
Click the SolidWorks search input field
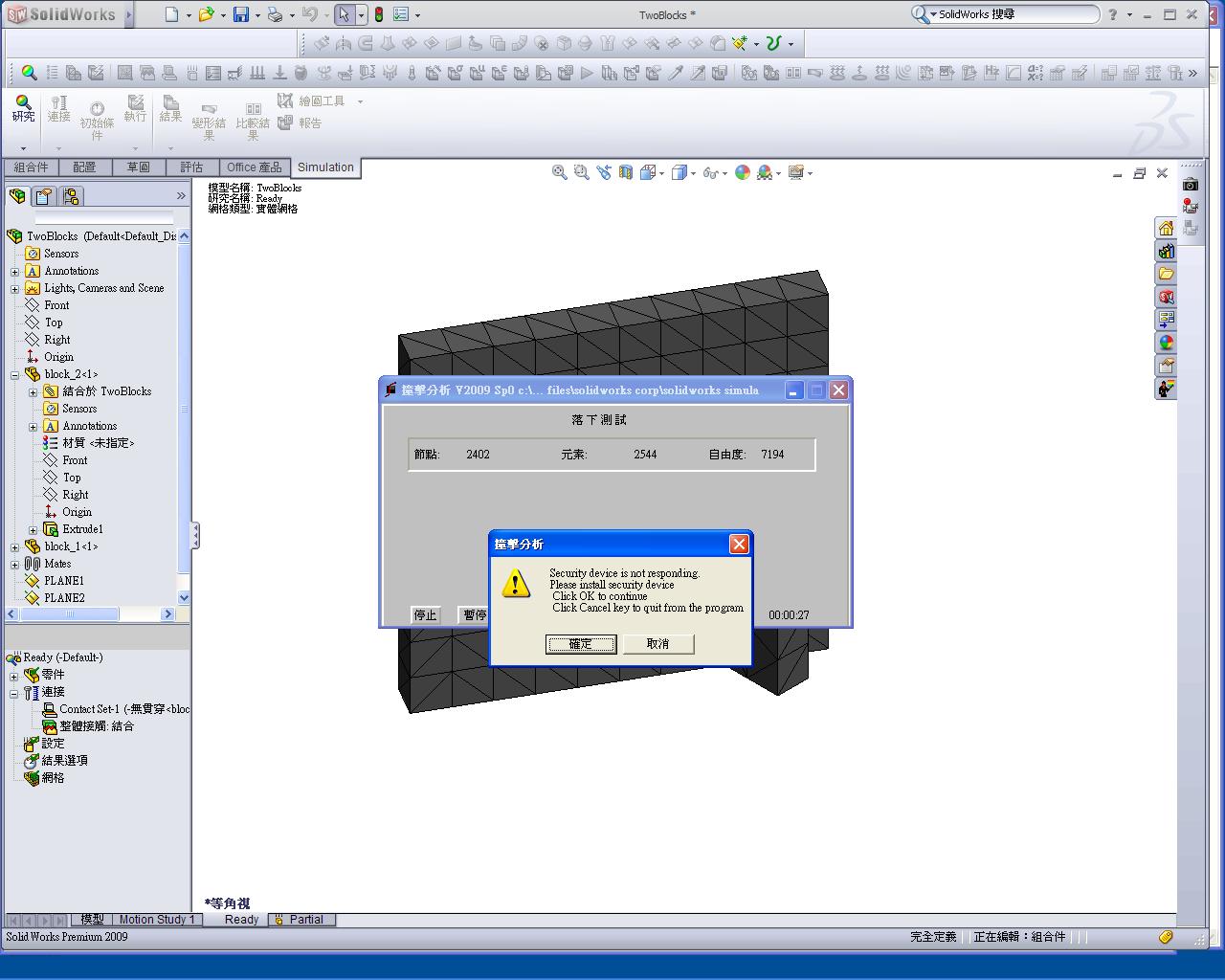[1014, 14]
